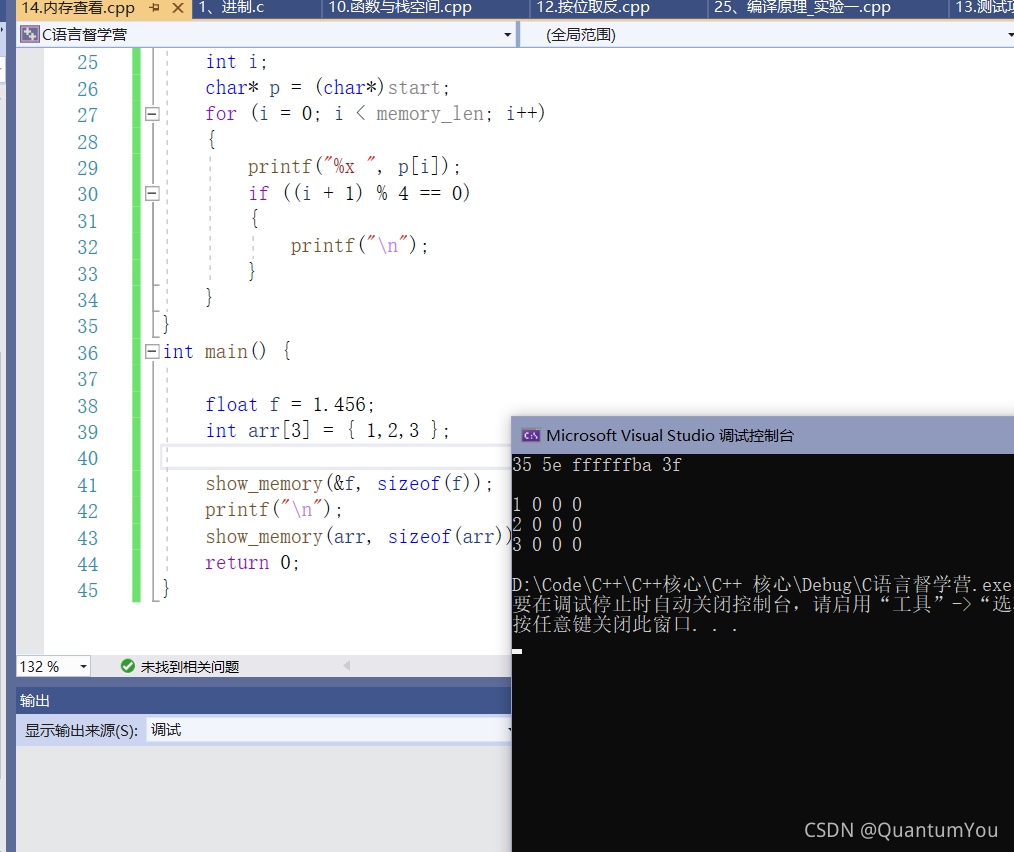The image size is (1014, 852).
Task: Click the 'int i;' declaration on line 25
Action: 236,62
